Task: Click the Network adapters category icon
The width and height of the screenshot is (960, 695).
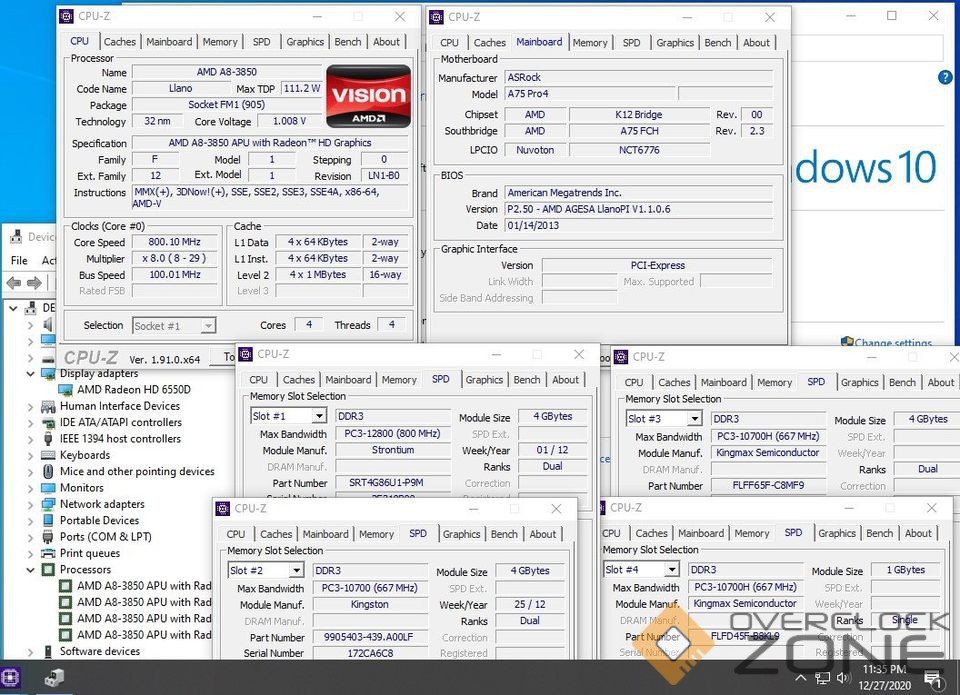Action: 48,505
